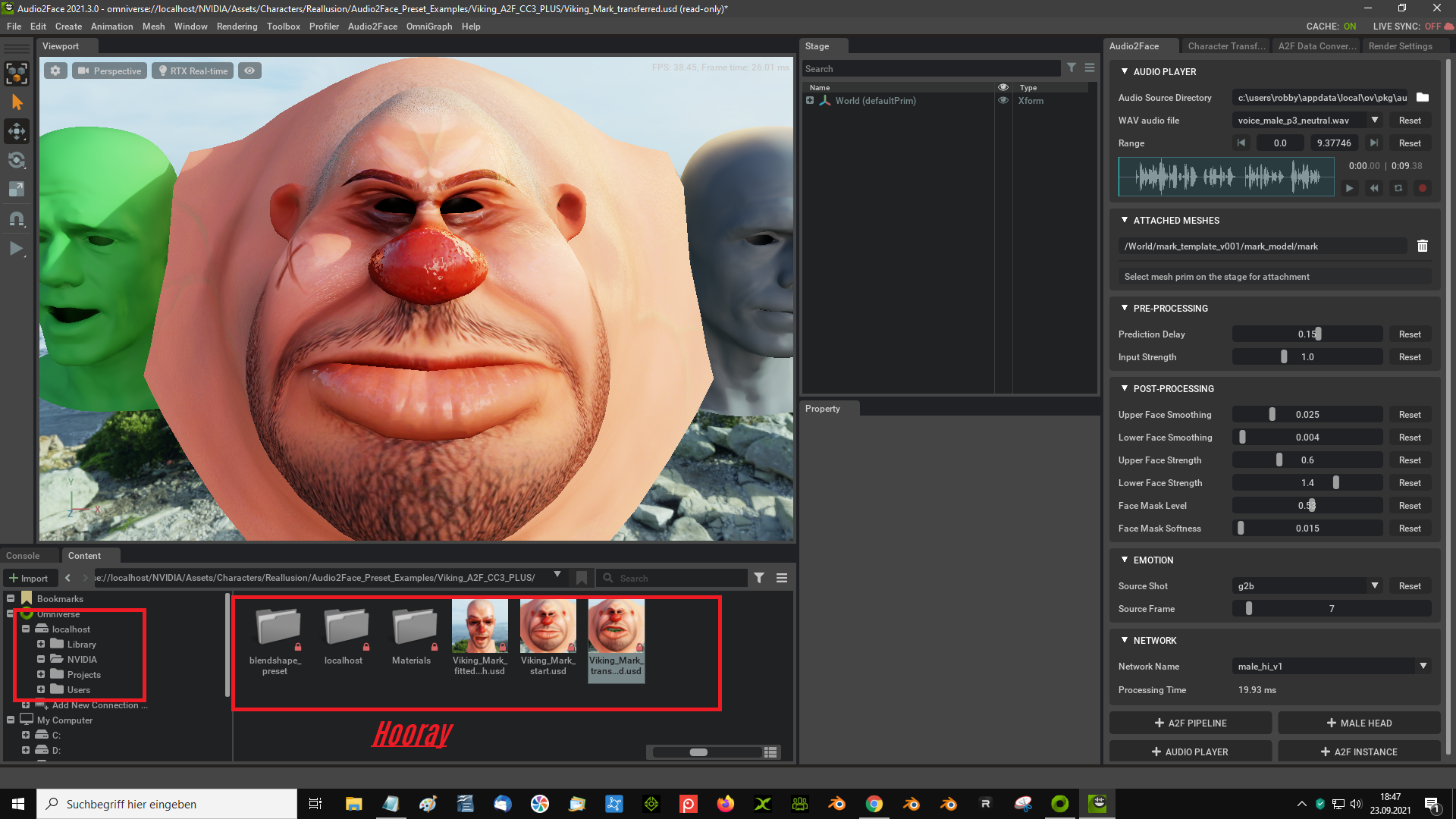Adjust Lower Face Strength slider
Image resolution: width=1456 pixels, height=819 pixels.
(x=1307, y=482)
